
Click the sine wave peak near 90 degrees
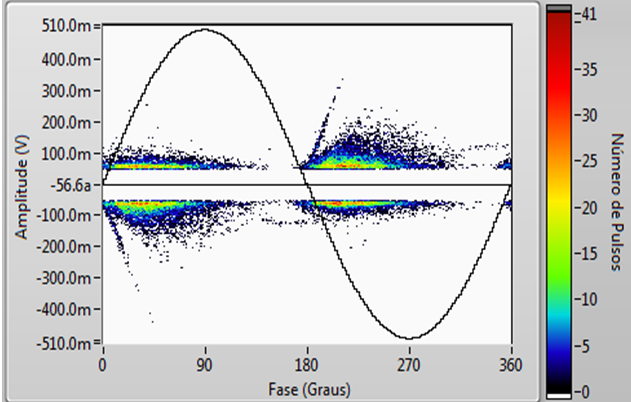point(205,29)
